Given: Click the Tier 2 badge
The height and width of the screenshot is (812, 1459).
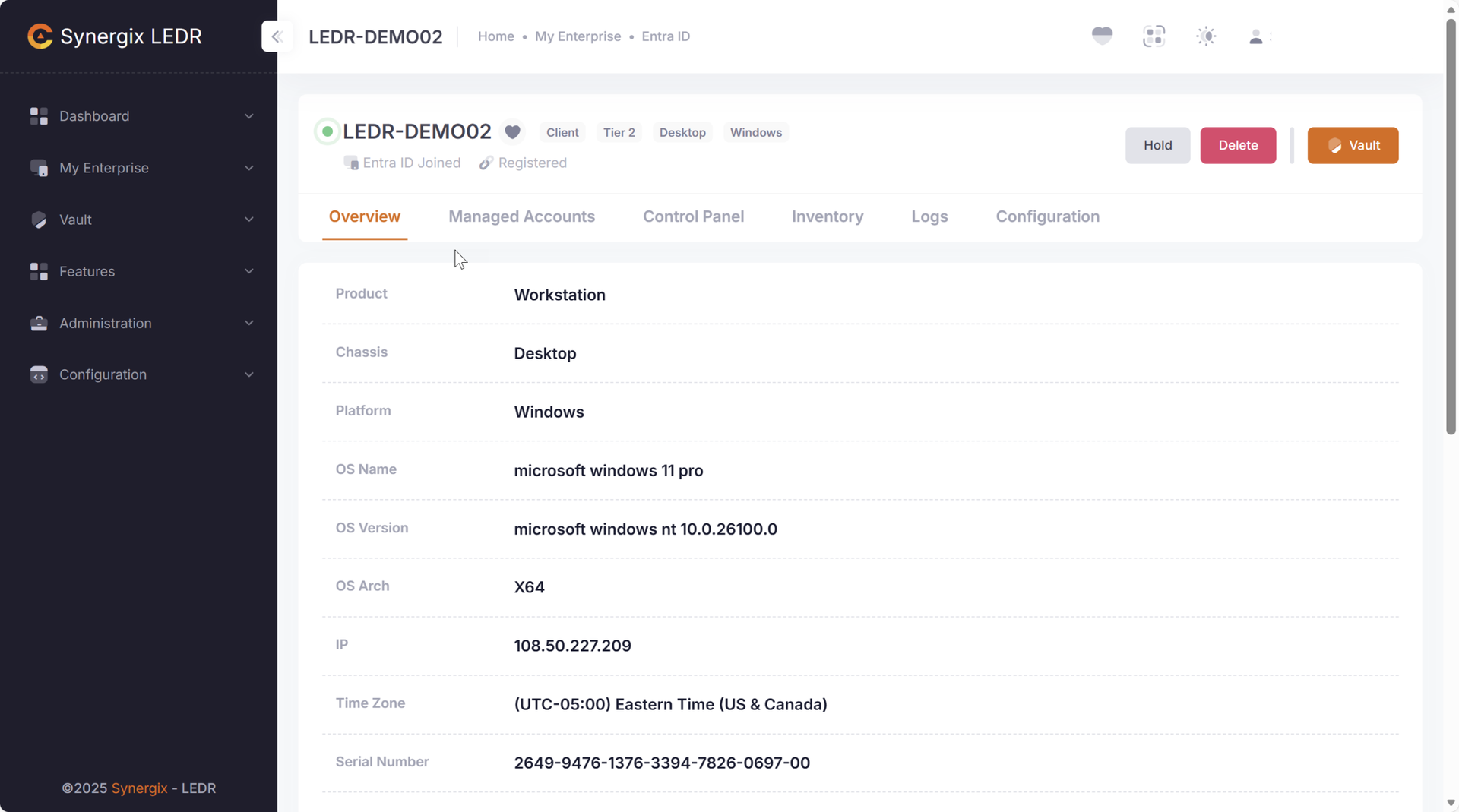Looking at the screenshot, I should (x=619, y=132).
